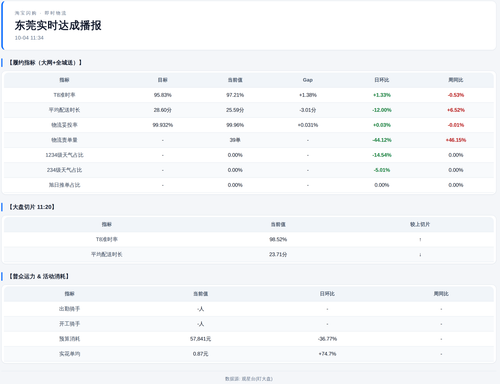Select budget value 57,841元
The height and width of the screenshot is (384, 500).
point(200,339)
